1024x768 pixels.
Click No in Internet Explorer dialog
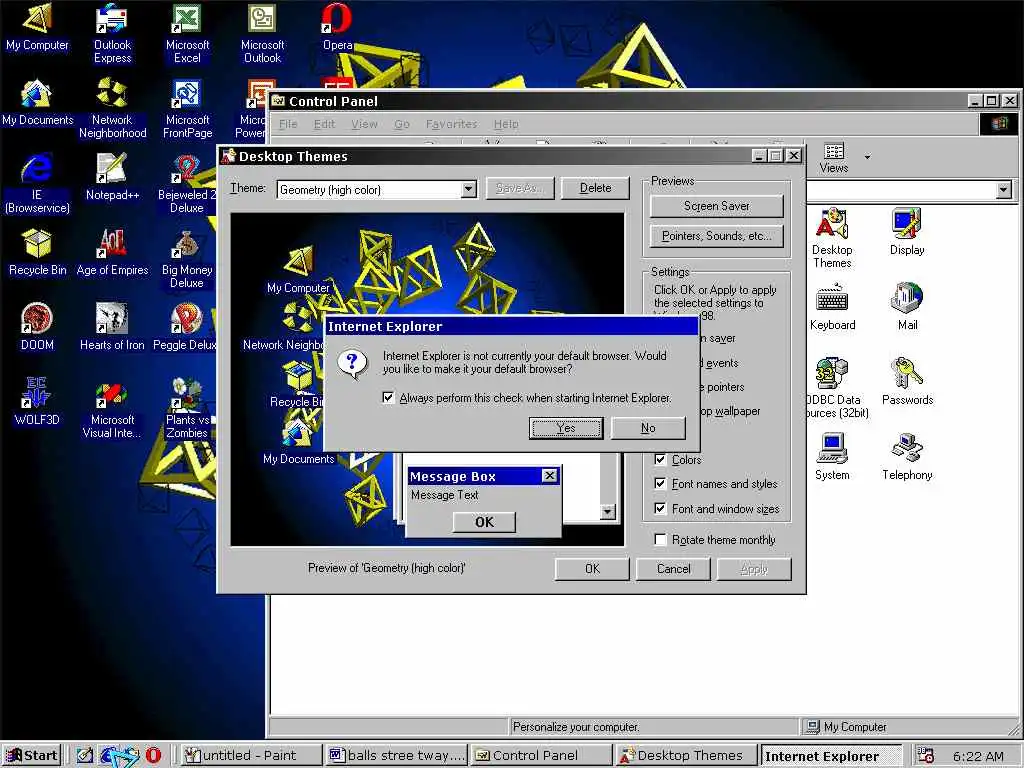coord(648,428)
